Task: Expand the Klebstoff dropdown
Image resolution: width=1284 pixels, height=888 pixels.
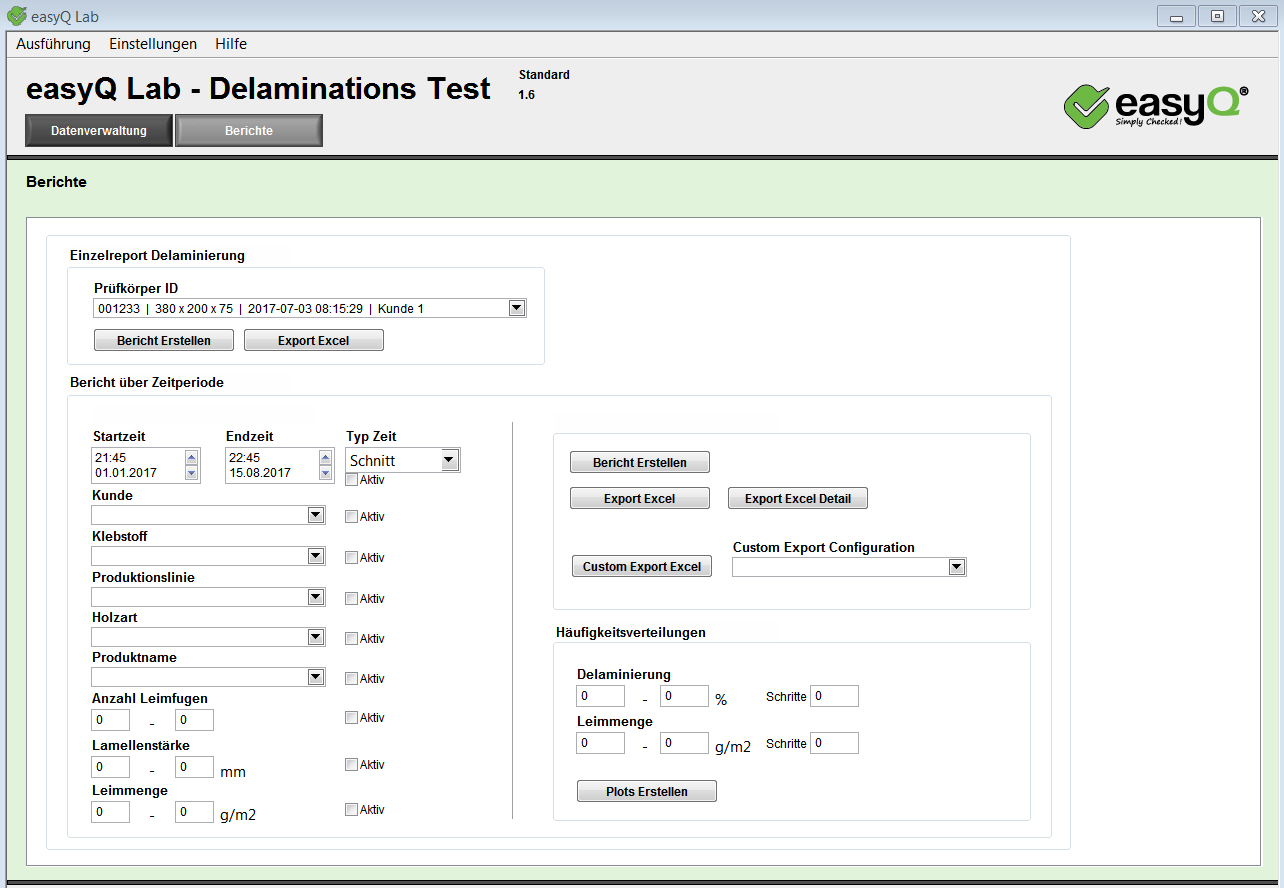Action: click(316, 556)
